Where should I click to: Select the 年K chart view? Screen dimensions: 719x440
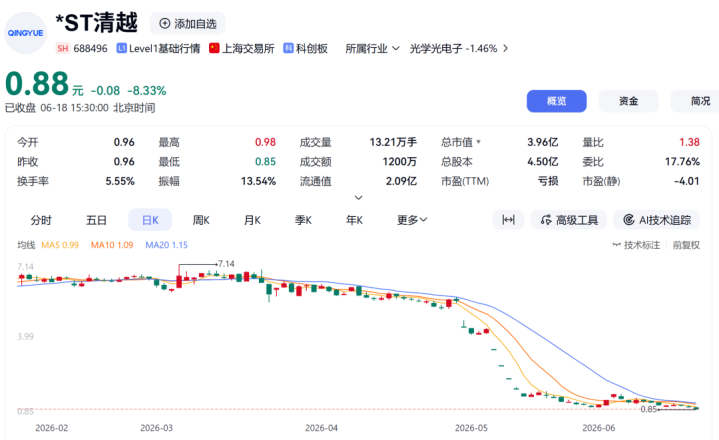(x=354, y=220)
